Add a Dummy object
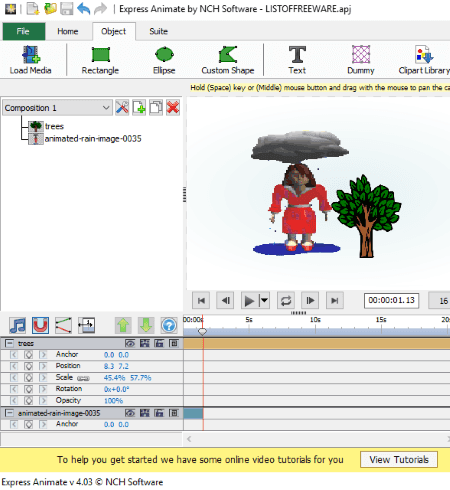The width and height of the screenshot is (450, 490). pos(361,60)
